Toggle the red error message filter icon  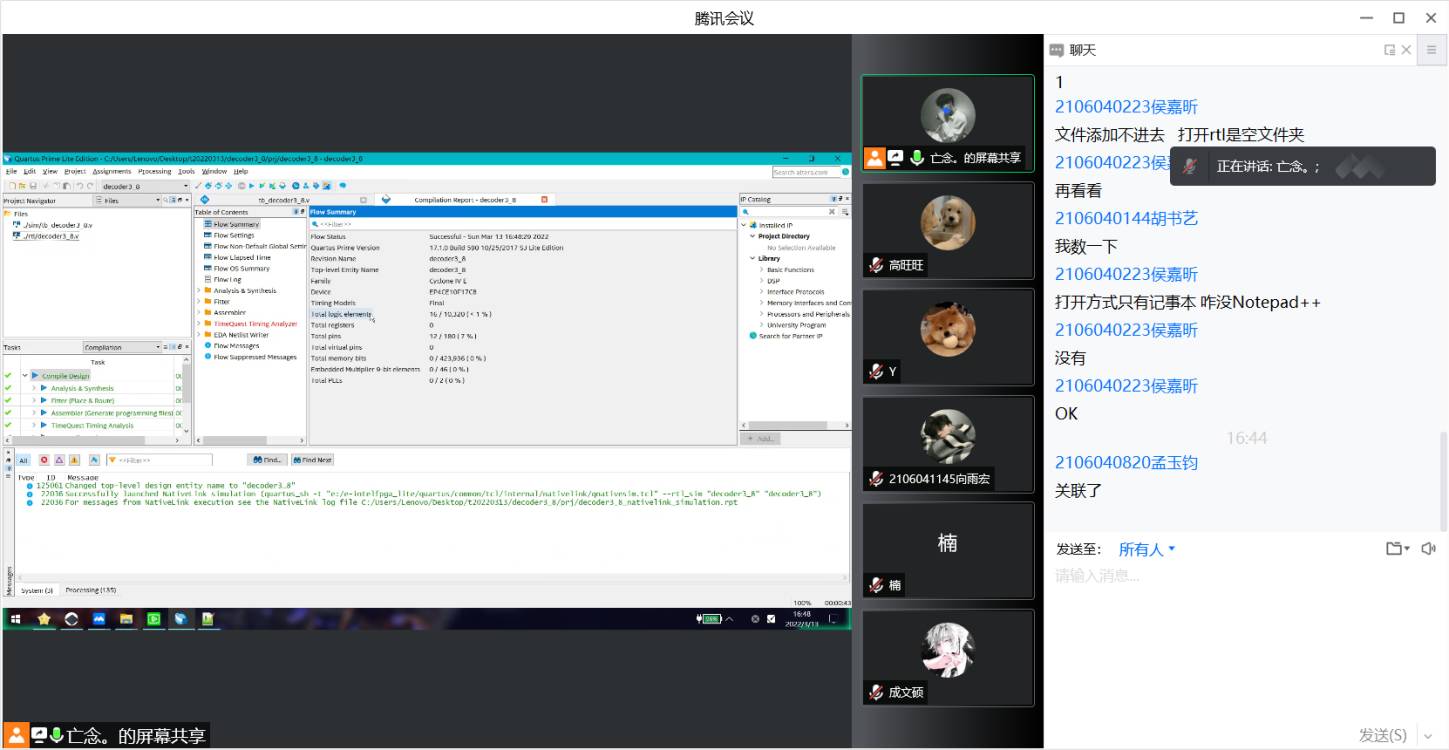44,460
